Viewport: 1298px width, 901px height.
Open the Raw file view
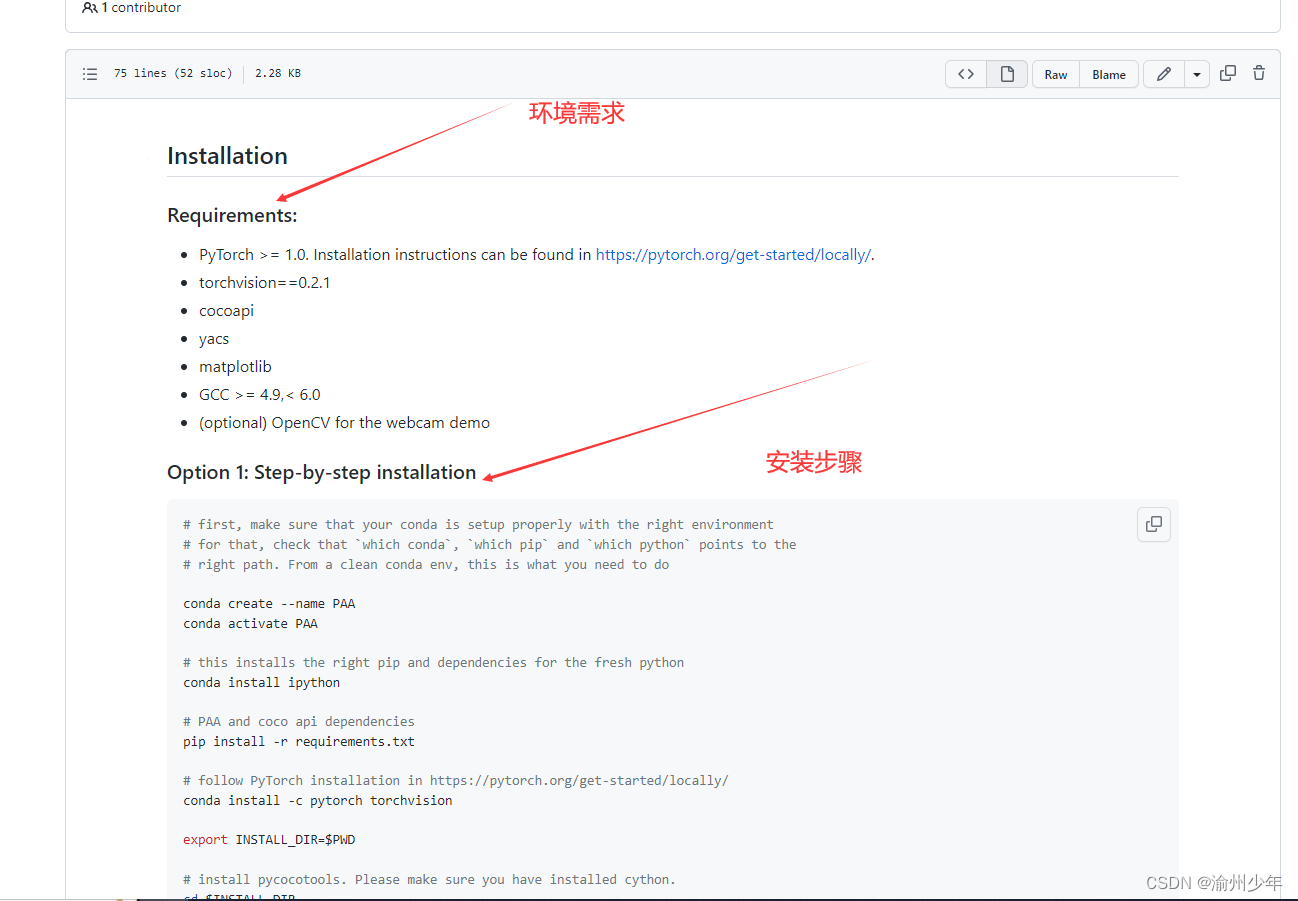1055,73
